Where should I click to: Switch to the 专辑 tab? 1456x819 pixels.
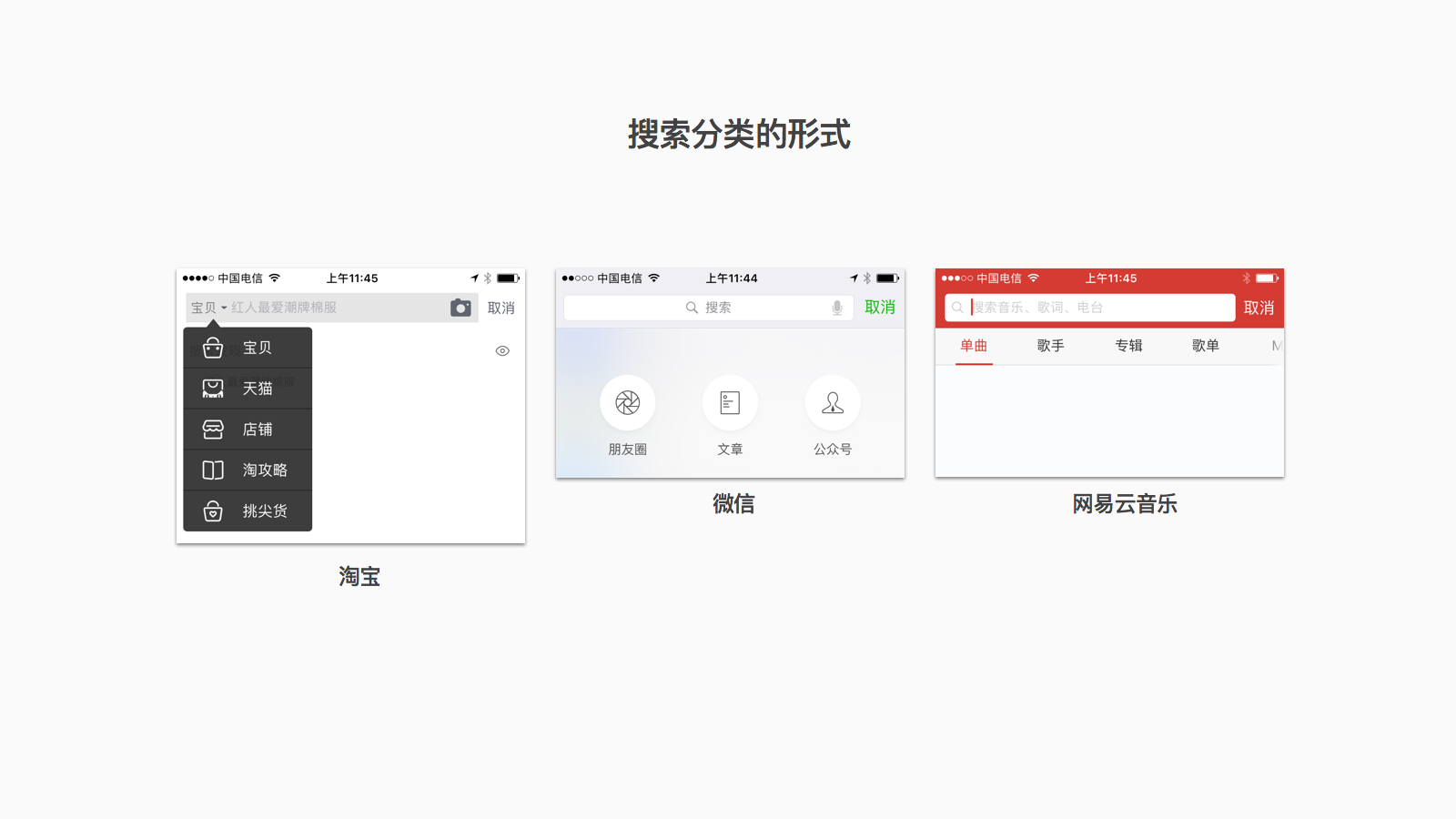coord(1128,346)
